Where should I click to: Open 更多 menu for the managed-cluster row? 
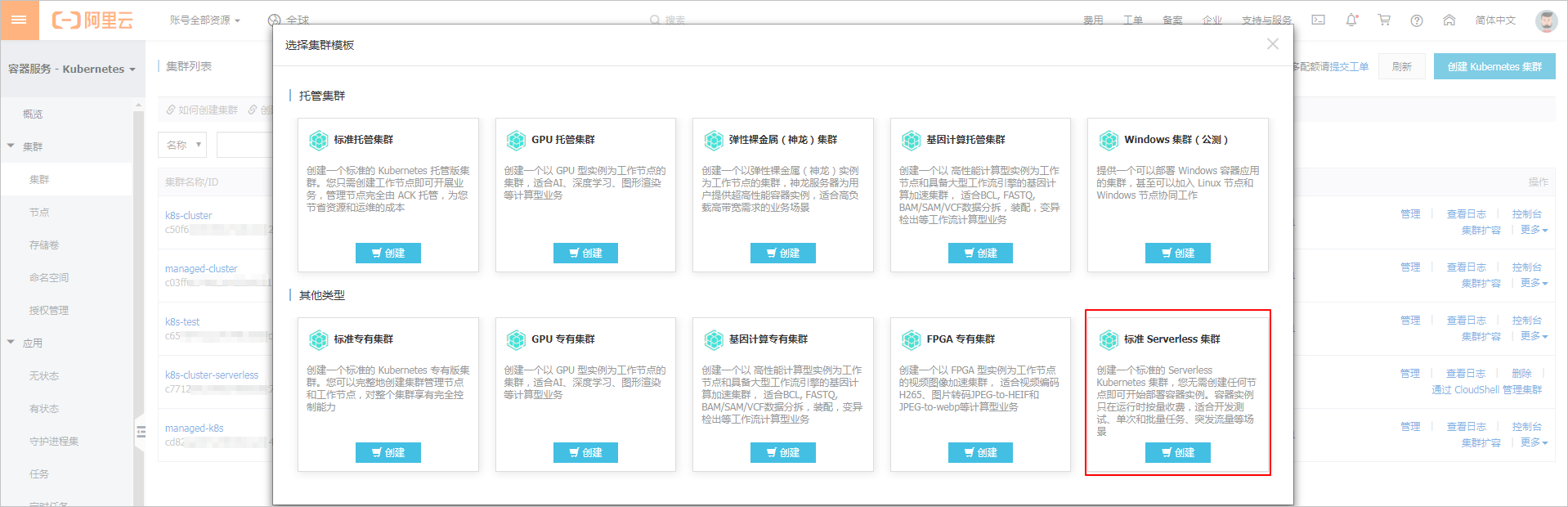coord(1534,283)
